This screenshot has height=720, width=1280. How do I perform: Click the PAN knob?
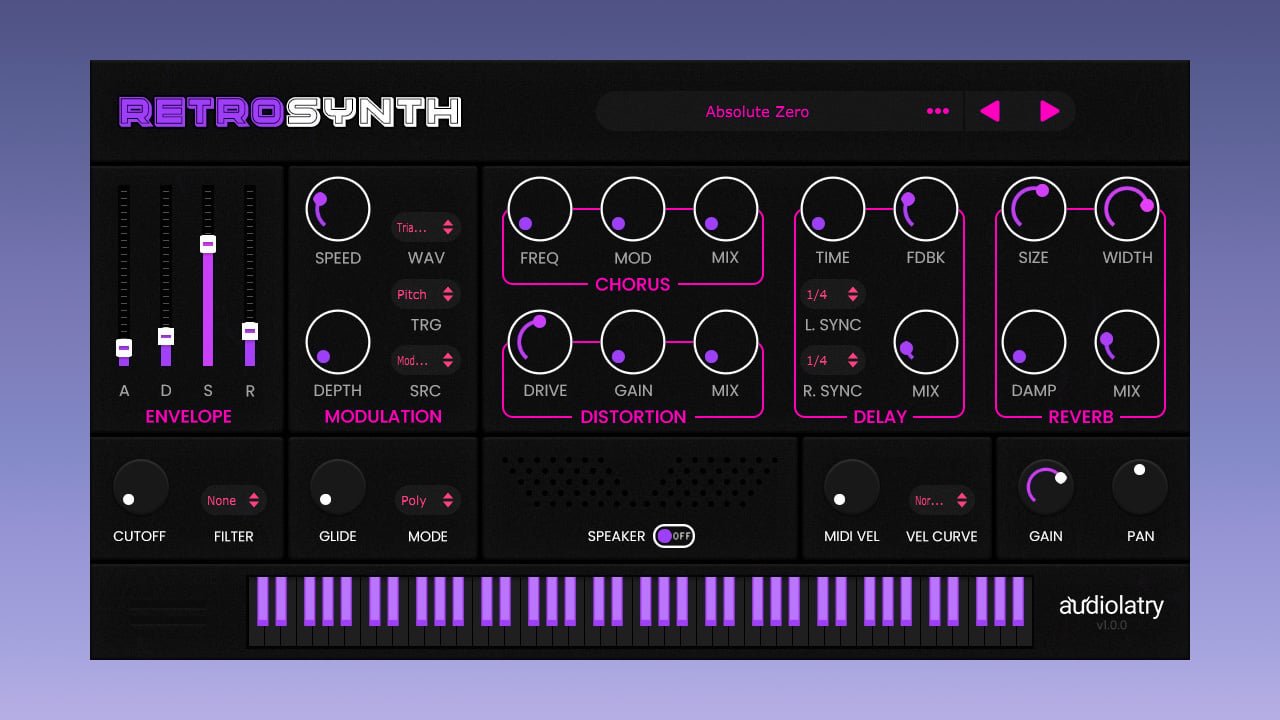[x=1140, y=487]
